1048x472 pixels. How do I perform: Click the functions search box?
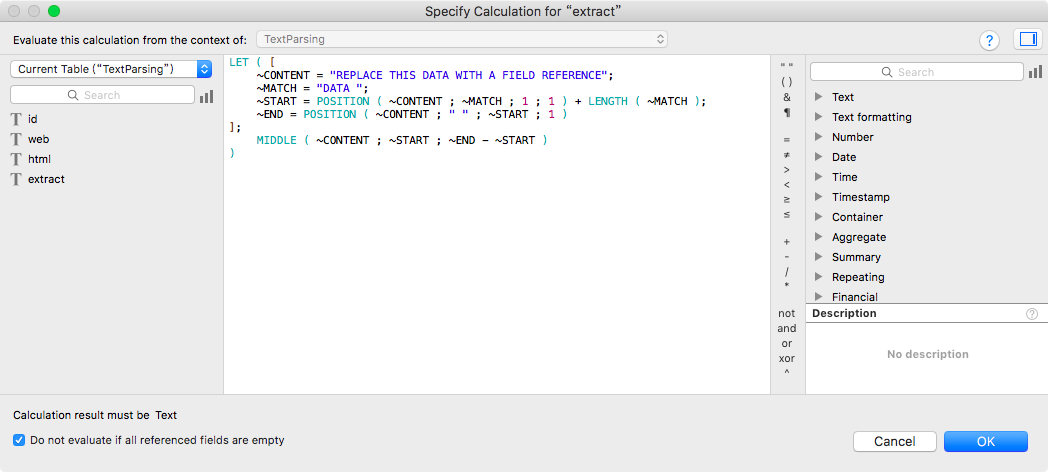[x=916, y=72]
